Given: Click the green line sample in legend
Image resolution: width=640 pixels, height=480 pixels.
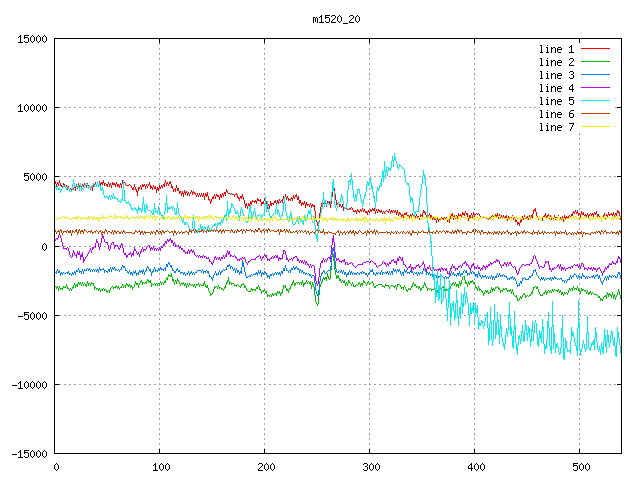Looking at the screenshot, I should 596,62.
